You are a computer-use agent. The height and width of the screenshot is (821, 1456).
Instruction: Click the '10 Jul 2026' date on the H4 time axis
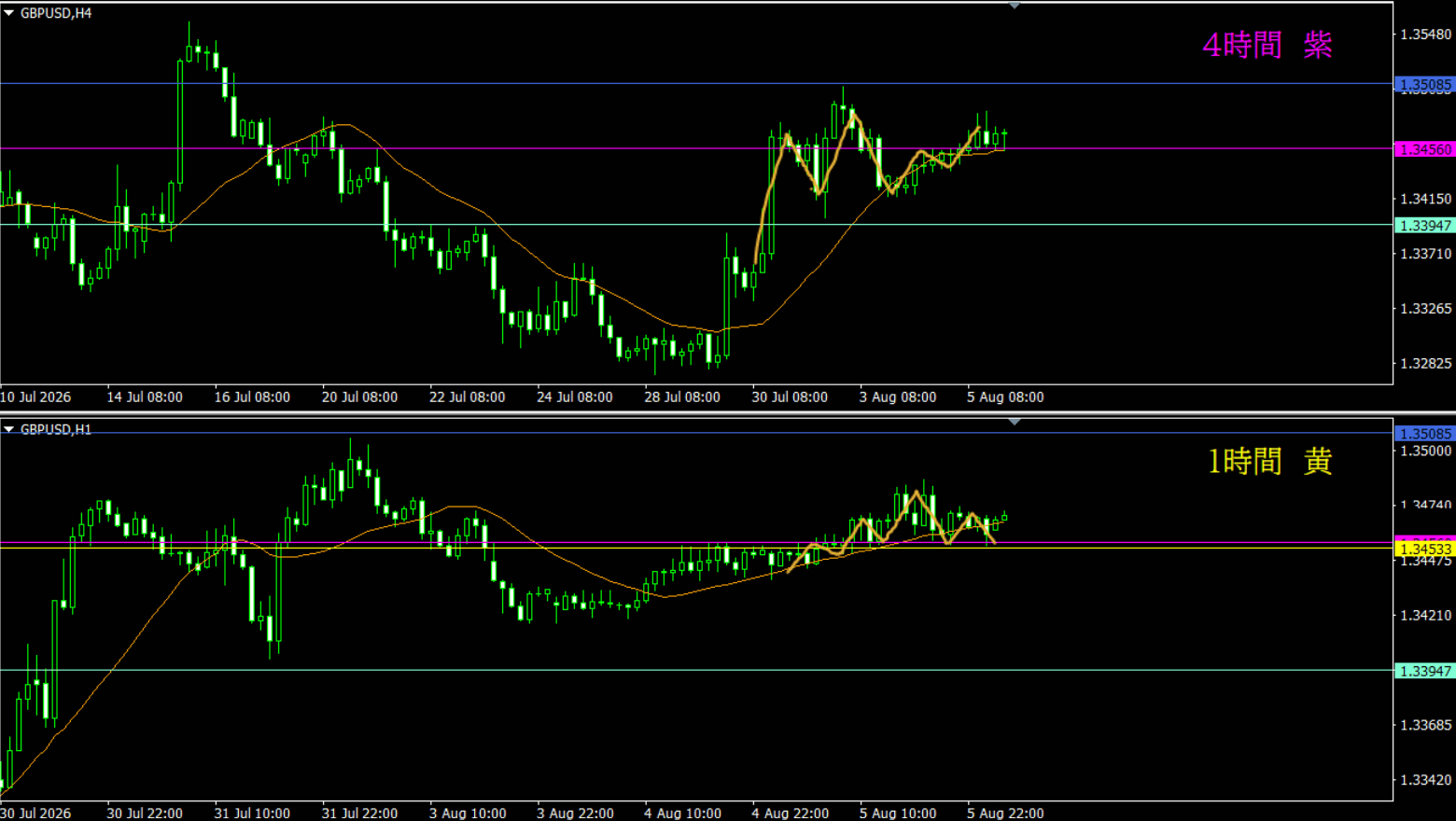click(35, 397)
